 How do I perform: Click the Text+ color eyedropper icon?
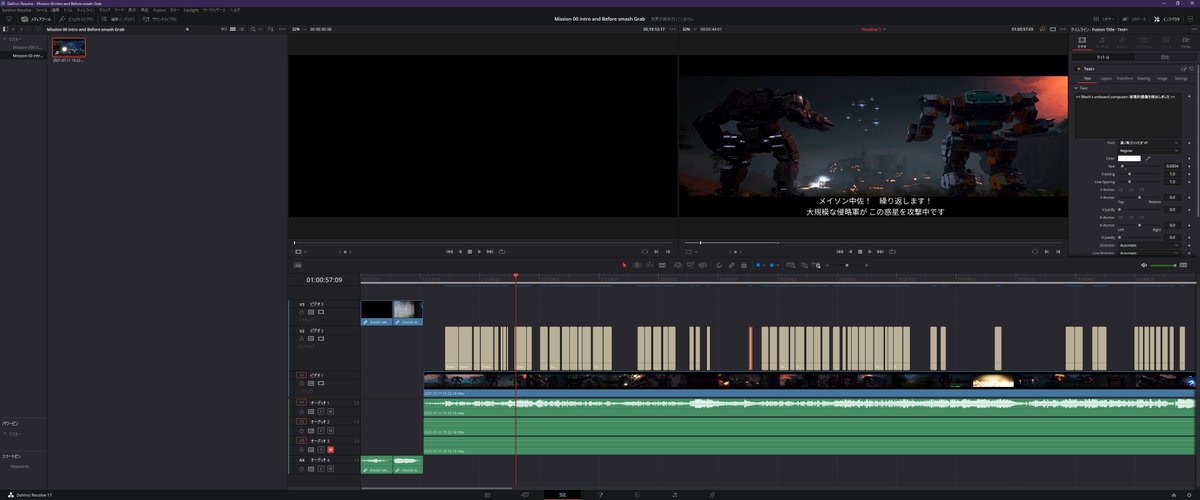tap(1148, 158)
